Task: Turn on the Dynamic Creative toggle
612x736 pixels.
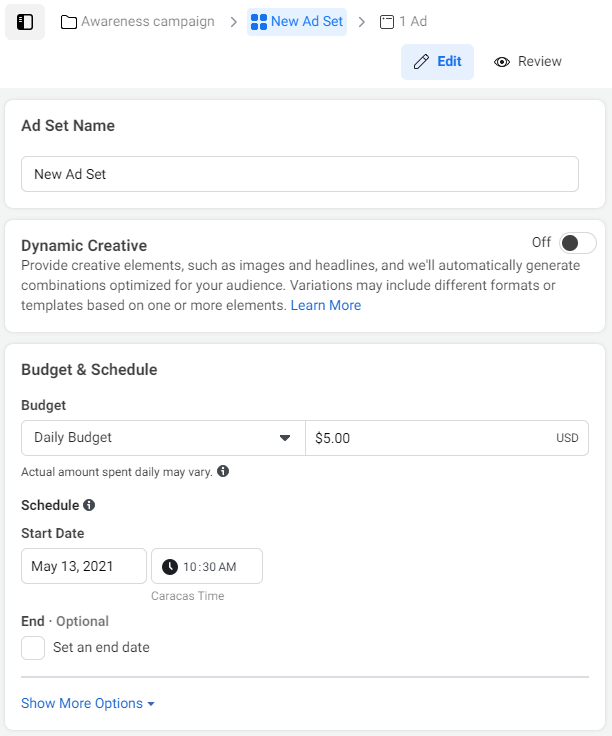Action: click(x=578, y=243)
